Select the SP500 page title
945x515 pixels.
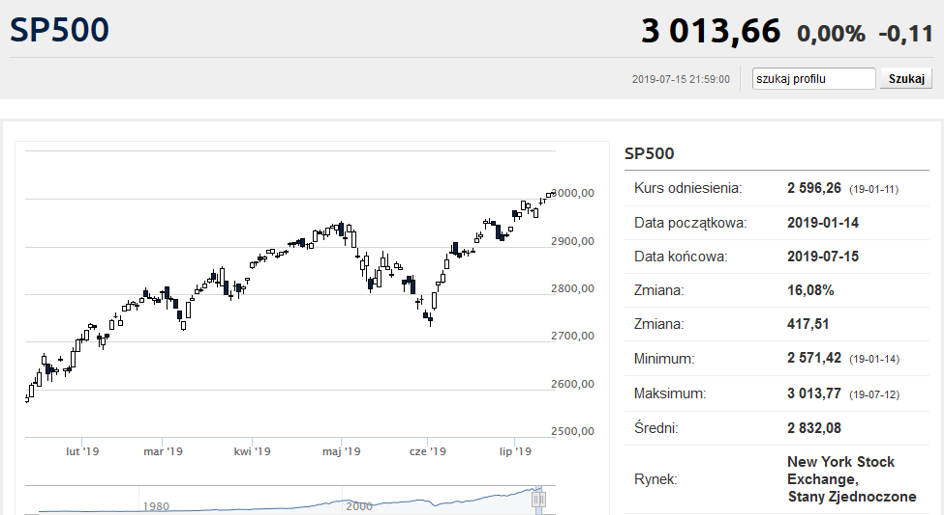pos(59,30)
